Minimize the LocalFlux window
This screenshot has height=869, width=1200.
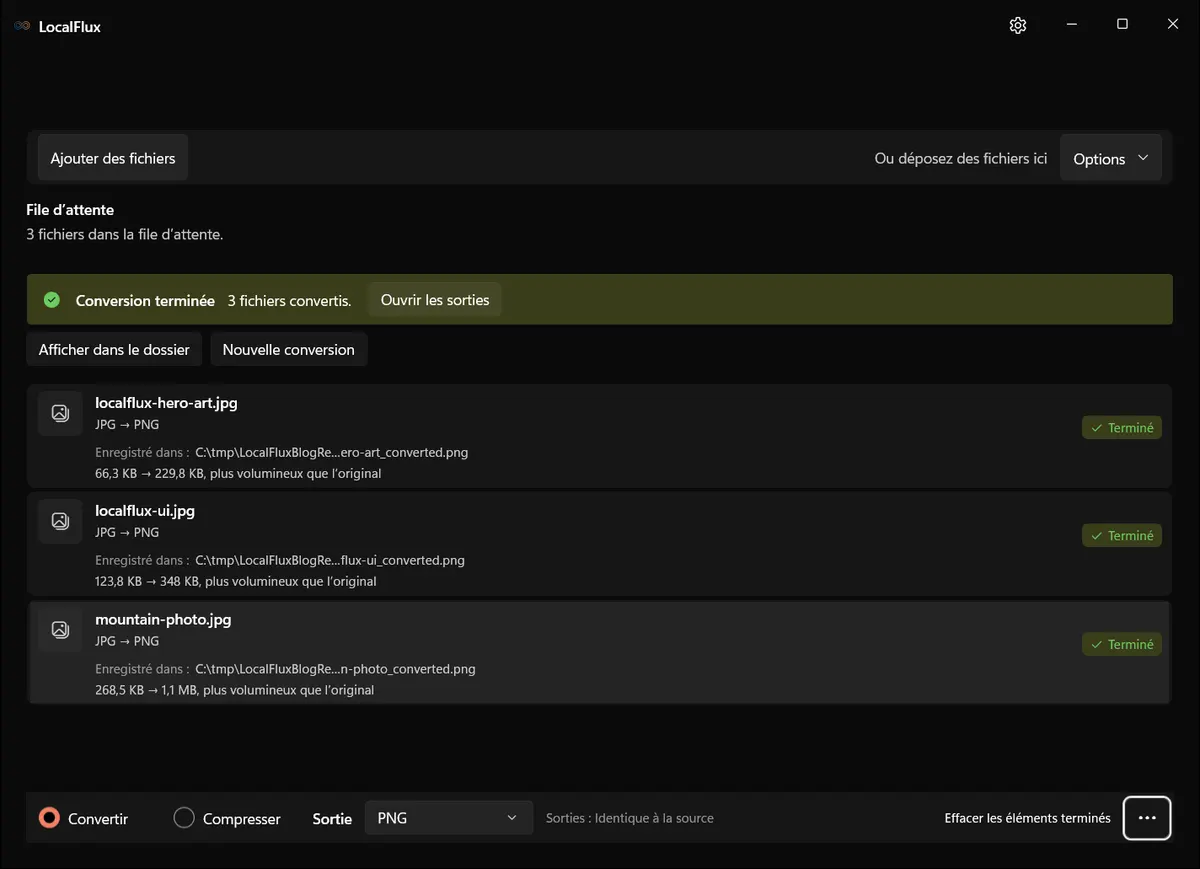coord(1071,25)
